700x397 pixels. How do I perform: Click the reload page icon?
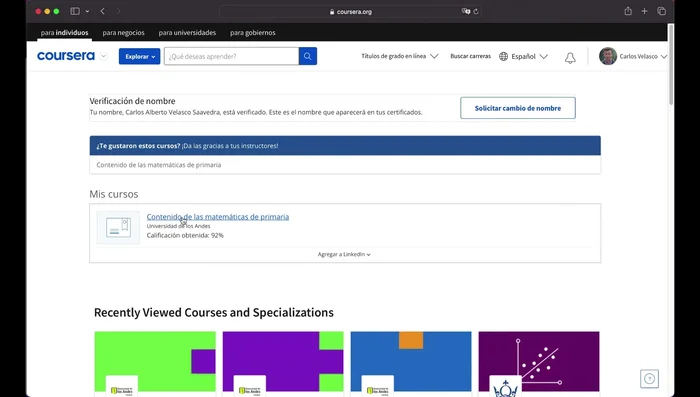coord(476,12)
